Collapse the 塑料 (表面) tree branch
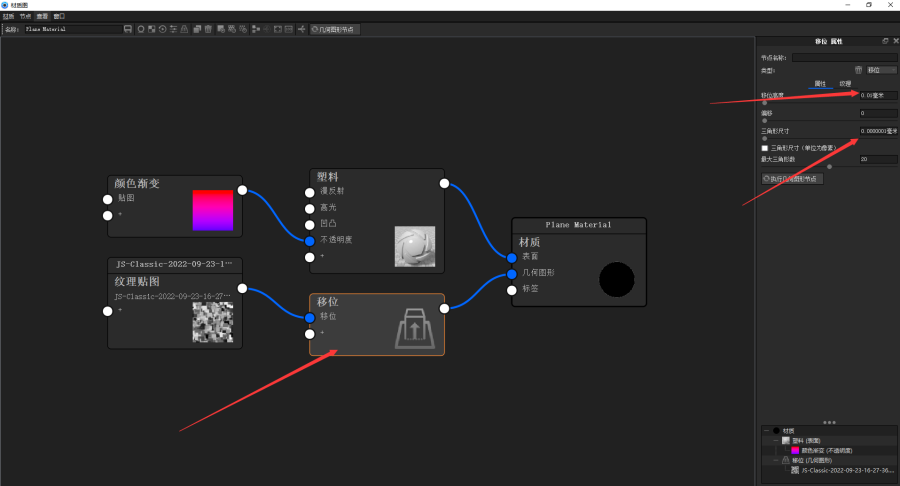 coord(774,440)
